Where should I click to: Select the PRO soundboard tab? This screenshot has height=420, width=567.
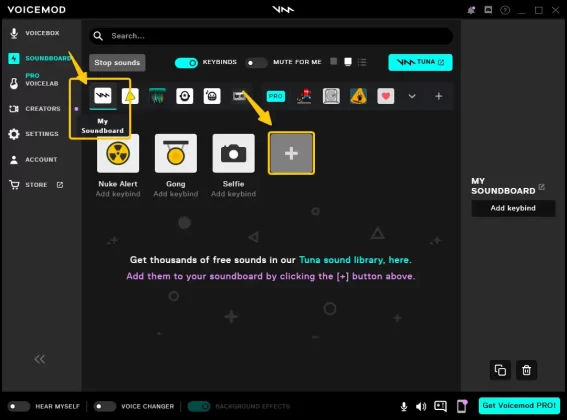tap(276, 96)
